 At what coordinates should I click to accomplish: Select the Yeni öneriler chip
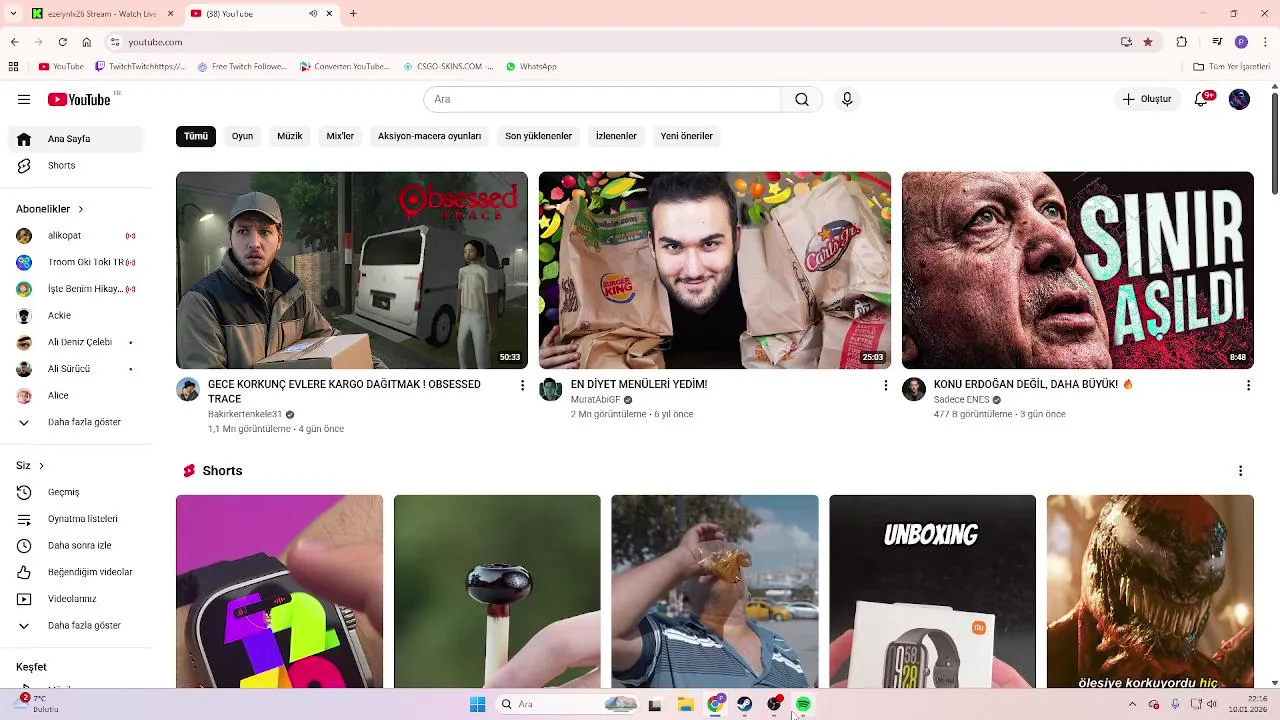pyautogui.click(x=687, y=136)
